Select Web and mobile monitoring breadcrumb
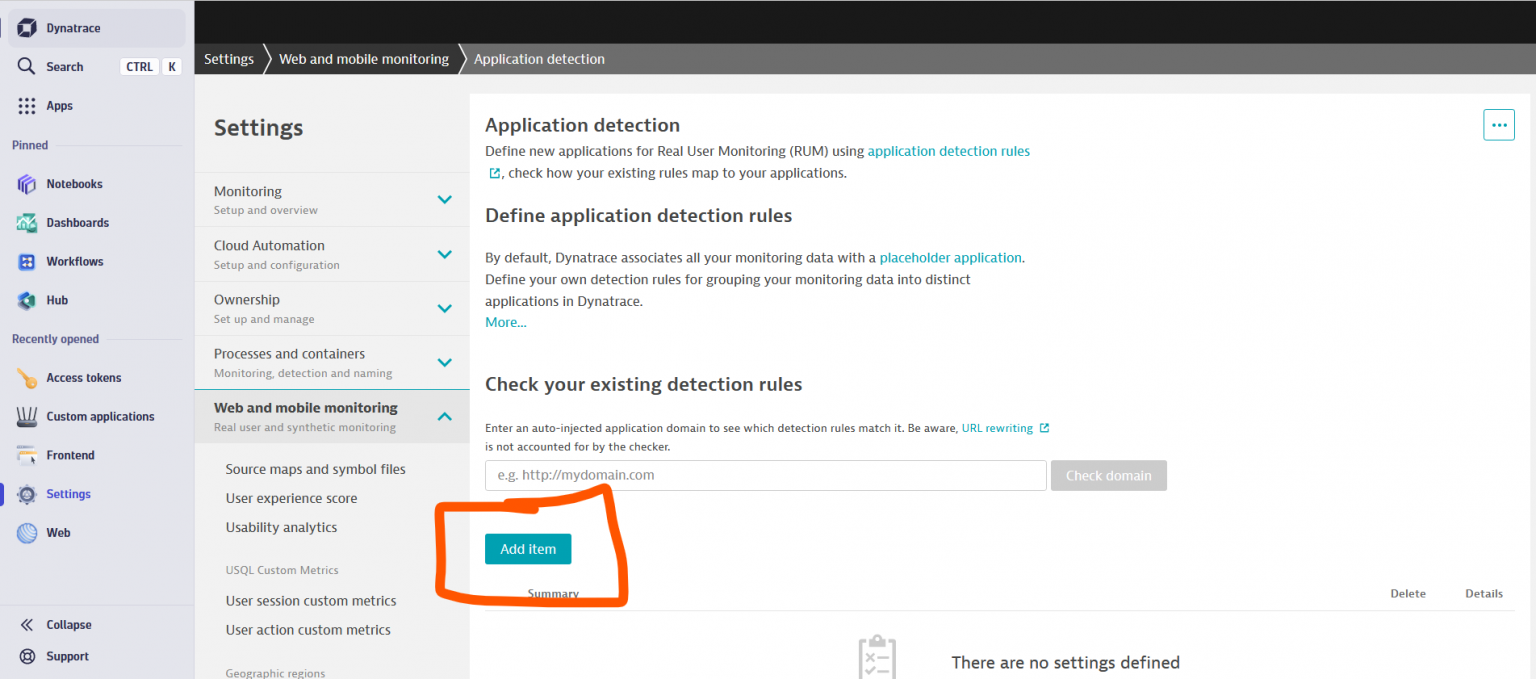The image size is (1536, 679). (x=363, y=59)
